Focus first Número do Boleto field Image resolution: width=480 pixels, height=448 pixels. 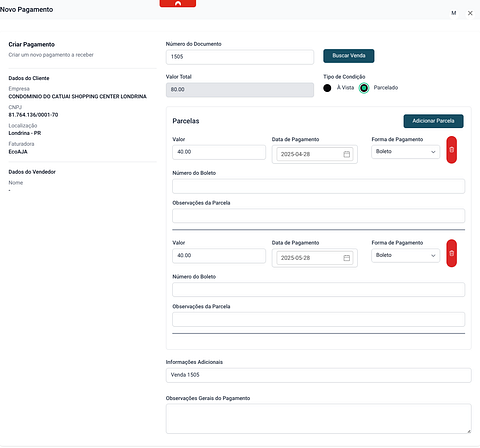coord(318,186)
